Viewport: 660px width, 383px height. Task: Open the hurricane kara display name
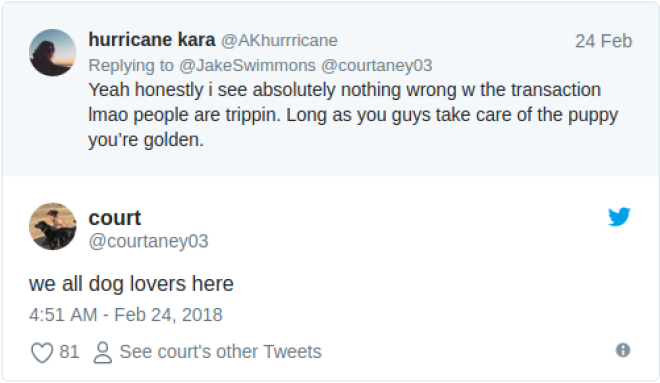pos(152,40)
